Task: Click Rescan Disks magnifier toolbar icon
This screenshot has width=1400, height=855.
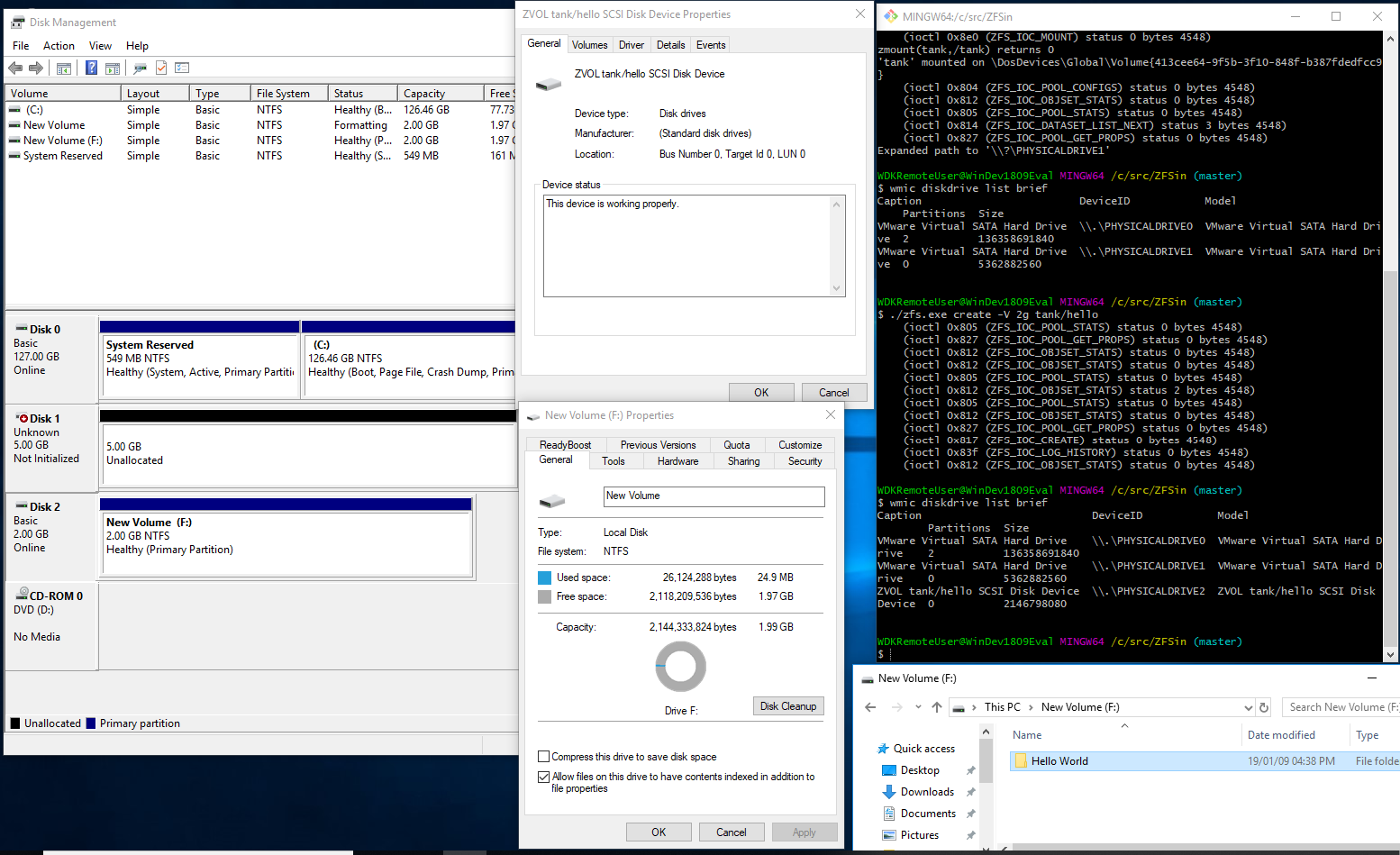Action: pyautogui.click(x=140, y=68)
